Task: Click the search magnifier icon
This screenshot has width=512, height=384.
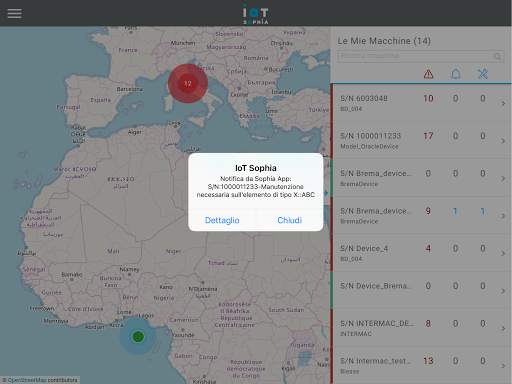Action: [x=497, y=56]
